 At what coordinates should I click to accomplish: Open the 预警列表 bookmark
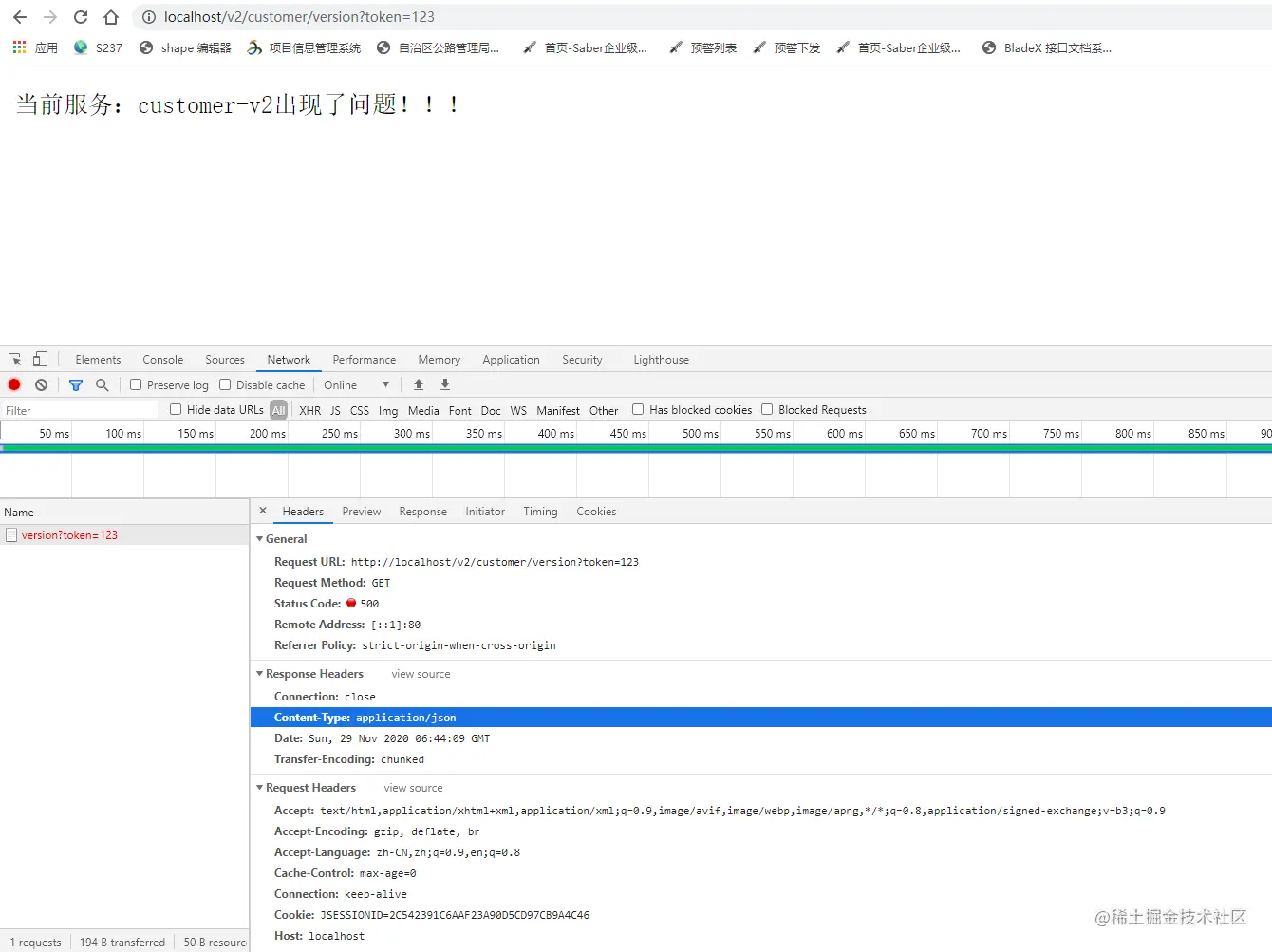(702, 47)
